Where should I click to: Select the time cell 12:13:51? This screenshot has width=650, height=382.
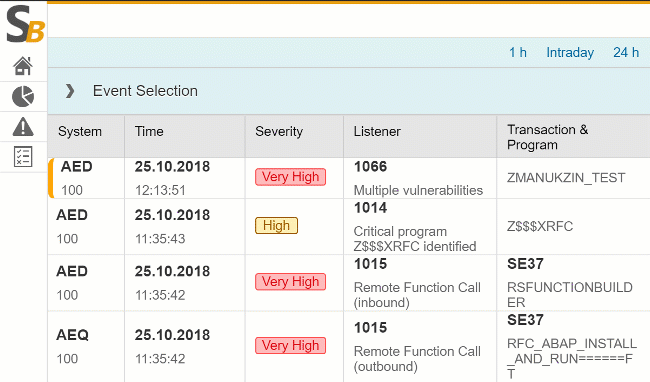click(x=185, y=178)
